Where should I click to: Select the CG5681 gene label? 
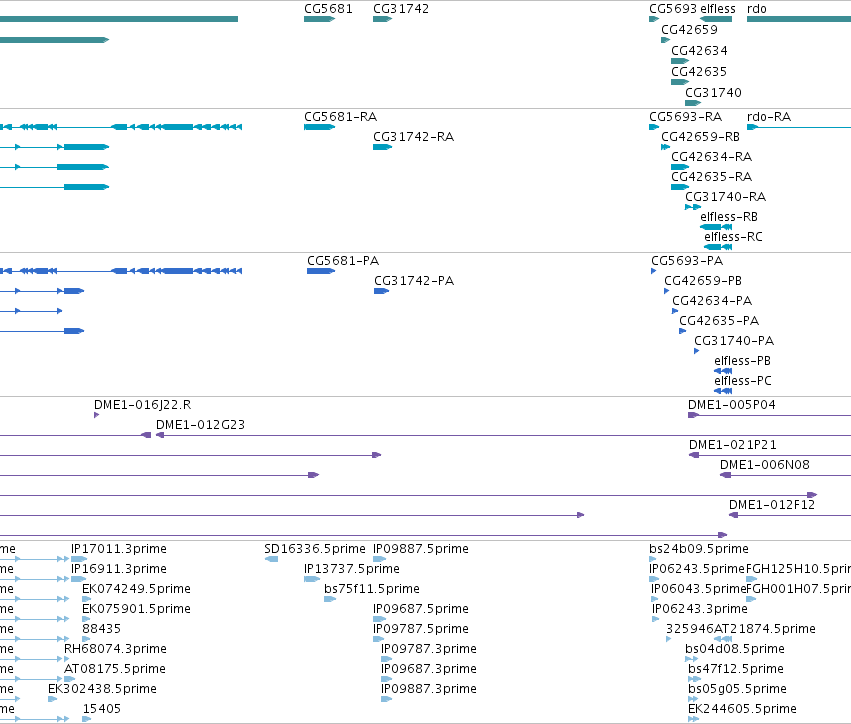(x=328, y=9)
